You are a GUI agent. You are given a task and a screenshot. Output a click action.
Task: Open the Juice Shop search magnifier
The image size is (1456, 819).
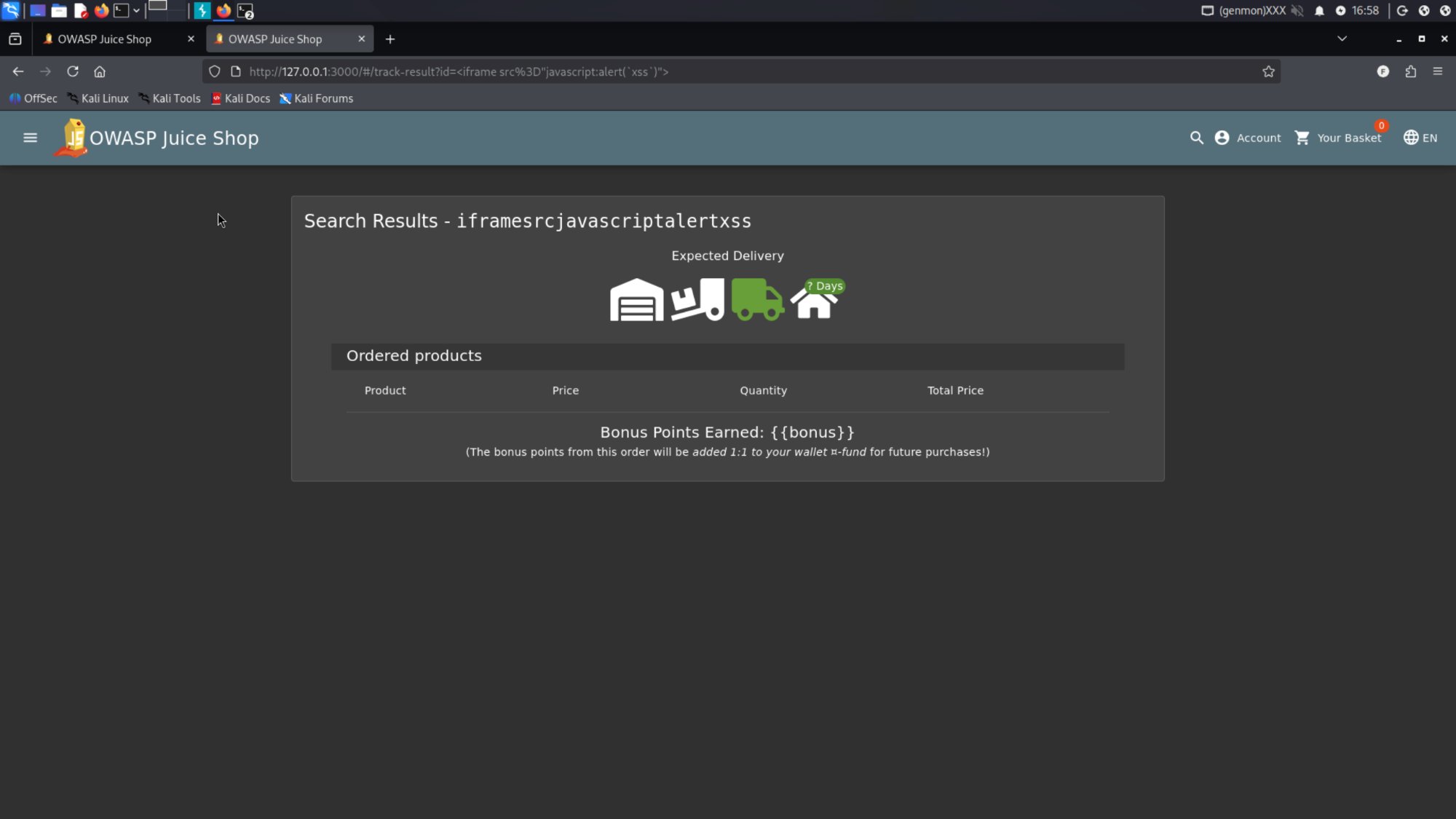coord(1196,138)
